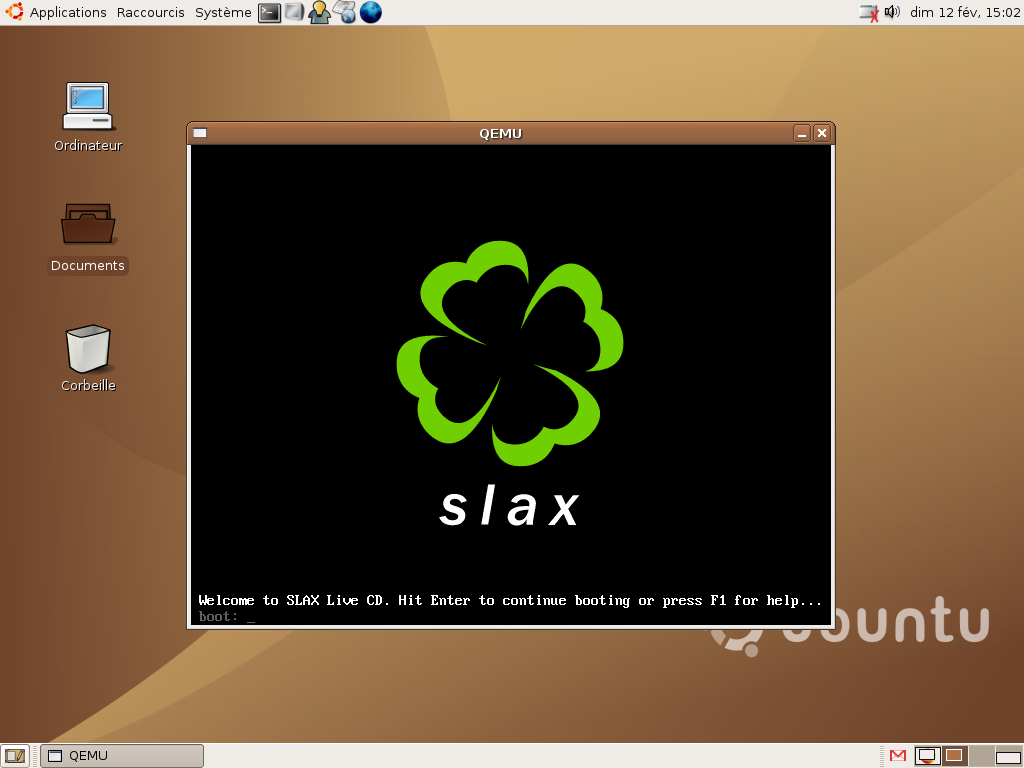Select the Documents folder desktop icon
The width and height of the screenshot is (1024, 768).
88,238
